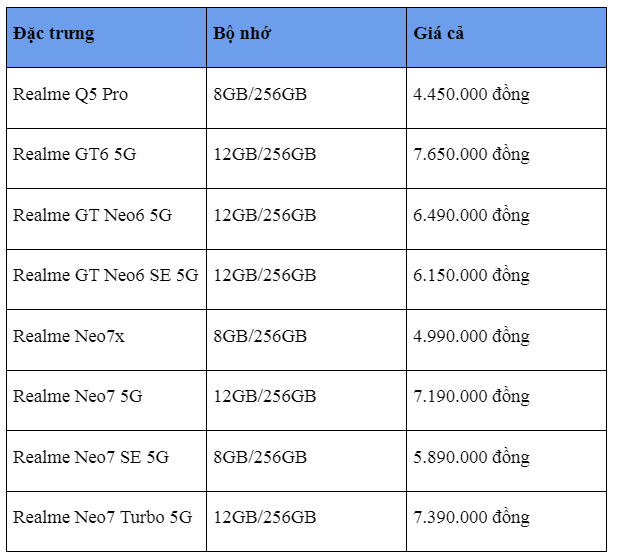
Task: Click the 'Bộ nhớ' column header
Action: click(x=242, y=34)
